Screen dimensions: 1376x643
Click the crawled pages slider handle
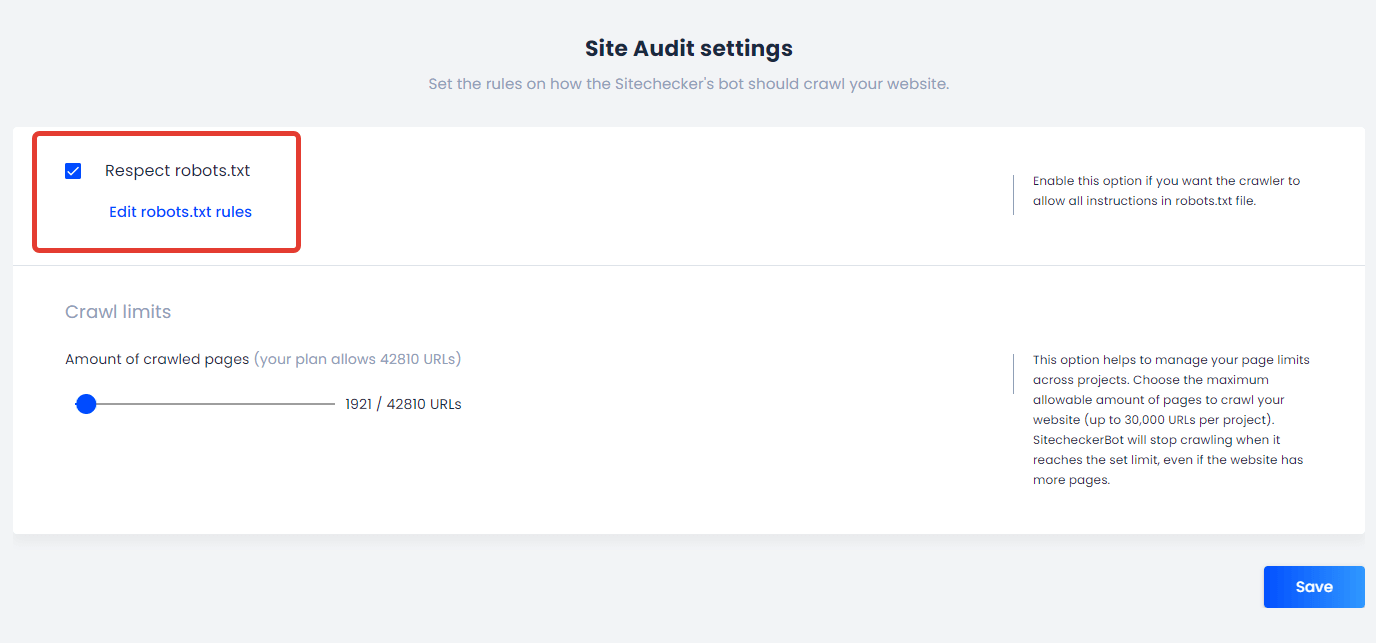86,404
